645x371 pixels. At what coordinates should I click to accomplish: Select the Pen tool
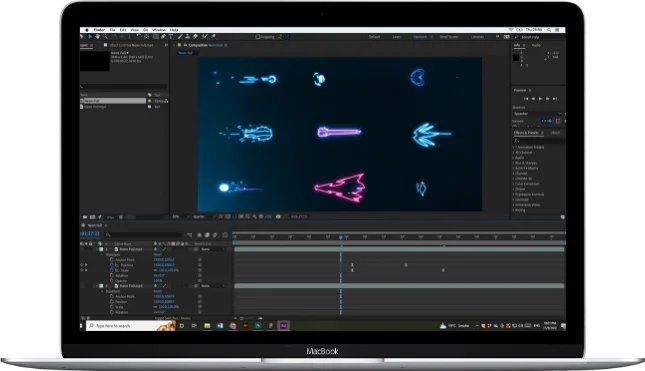click(163, 37)
